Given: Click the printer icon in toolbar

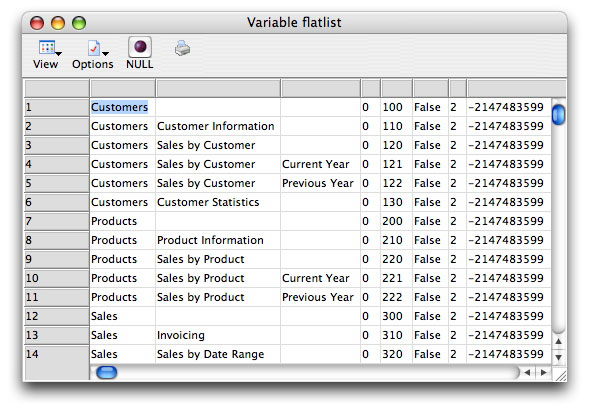Looking at the screenshot, I should coord(183,48).
